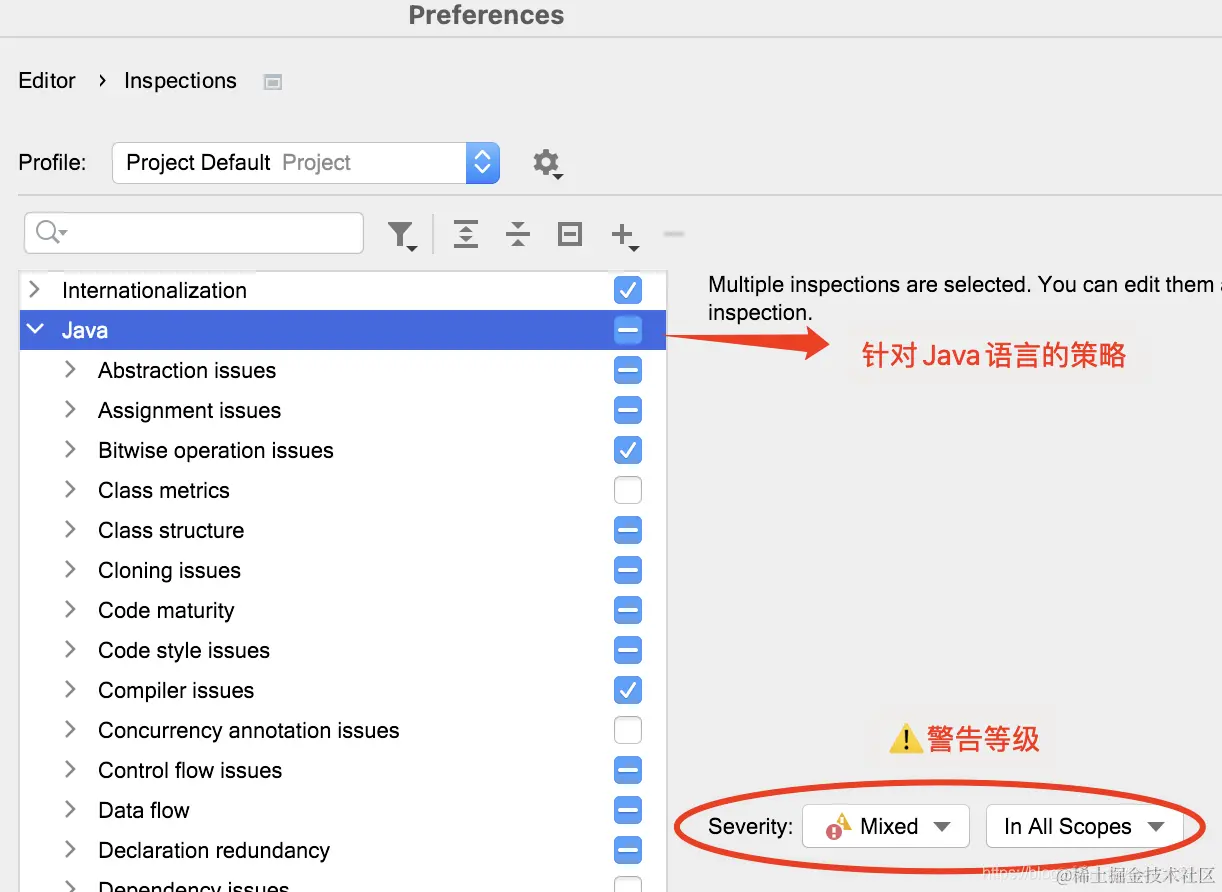Expand the Cloning issues node

tap(70, 570)
